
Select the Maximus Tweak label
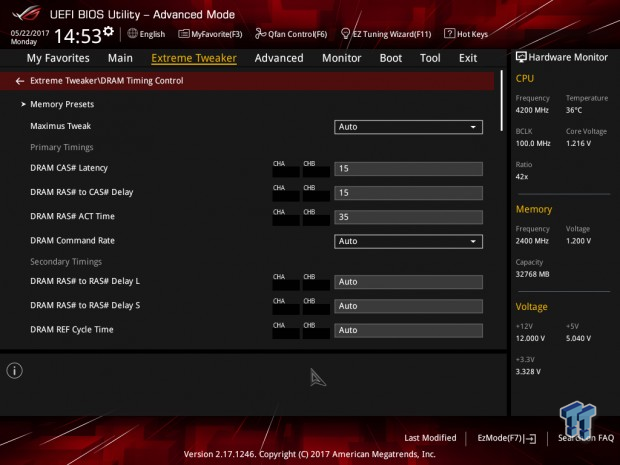pos(60,126)
